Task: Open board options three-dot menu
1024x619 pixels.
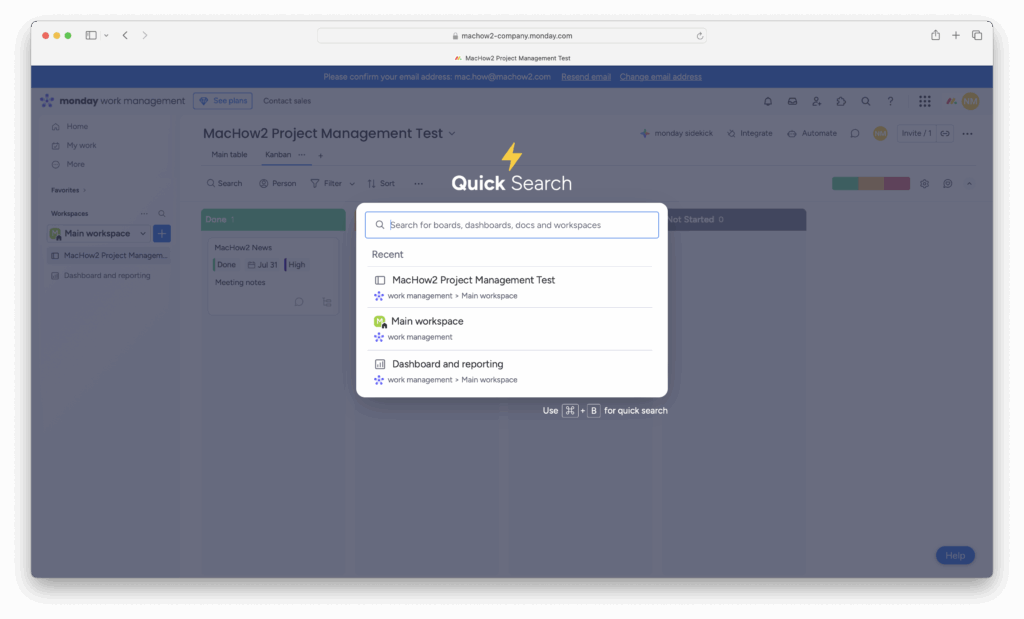Action: tap(967, 133)
